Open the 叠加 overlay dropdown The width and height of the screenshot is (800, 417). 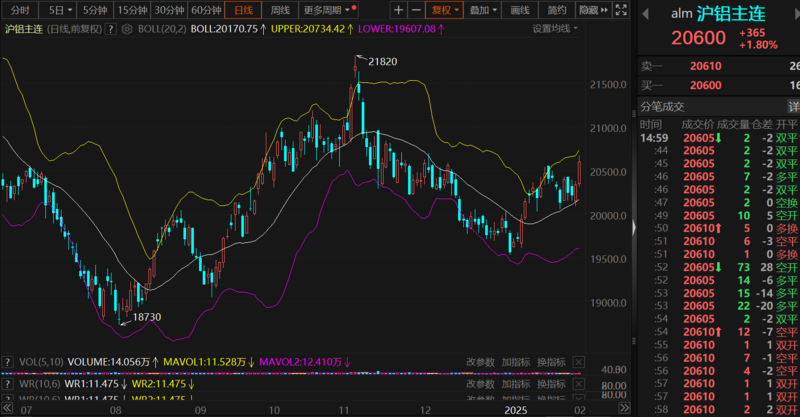pyautogui.click(x=484, y=9)
